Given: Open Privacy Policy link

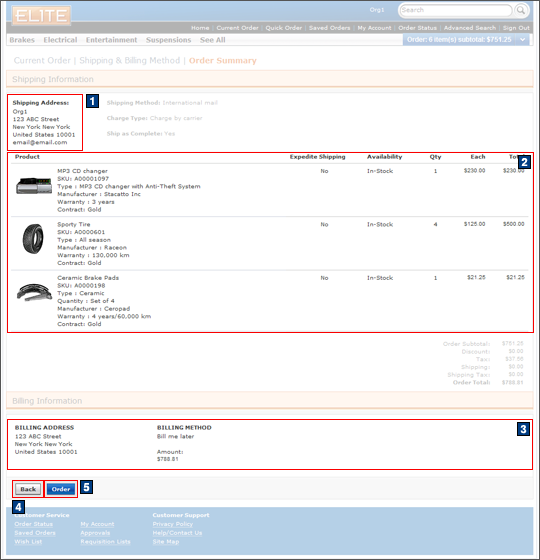Looking at the screenshot, I should pos(173,524).
